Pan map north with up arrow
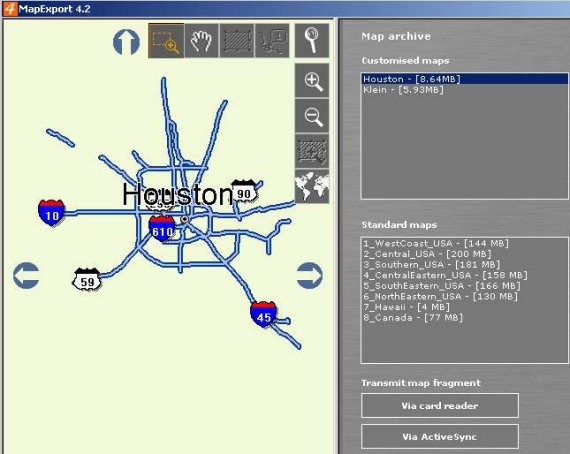Screen dimensions: 570x454 click(126, 42)
